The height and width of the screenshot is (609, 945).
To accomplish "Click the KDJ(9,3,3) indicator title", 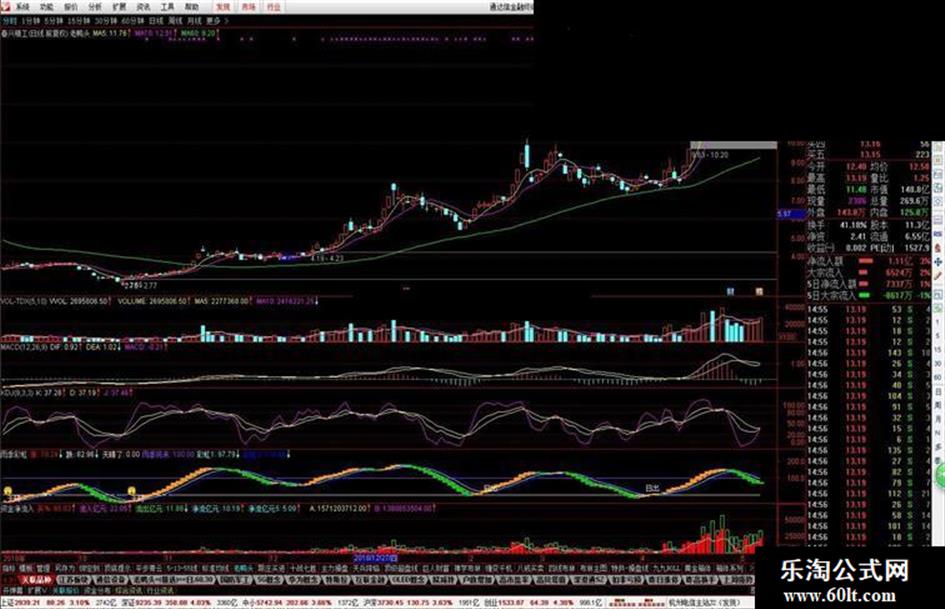I will tap(17, 393).
